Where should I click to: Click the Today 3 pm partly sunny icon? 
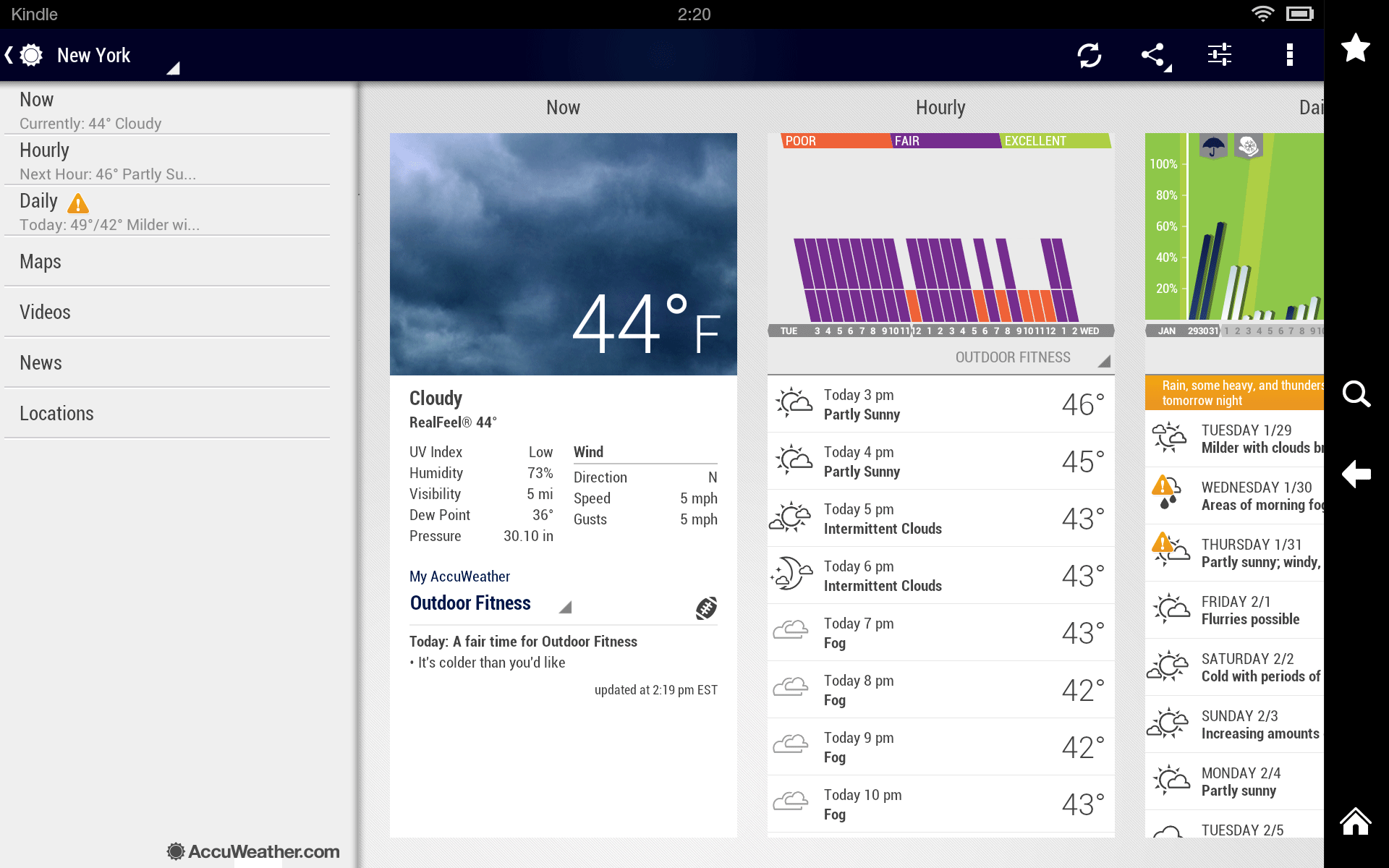tap(794, 403)
